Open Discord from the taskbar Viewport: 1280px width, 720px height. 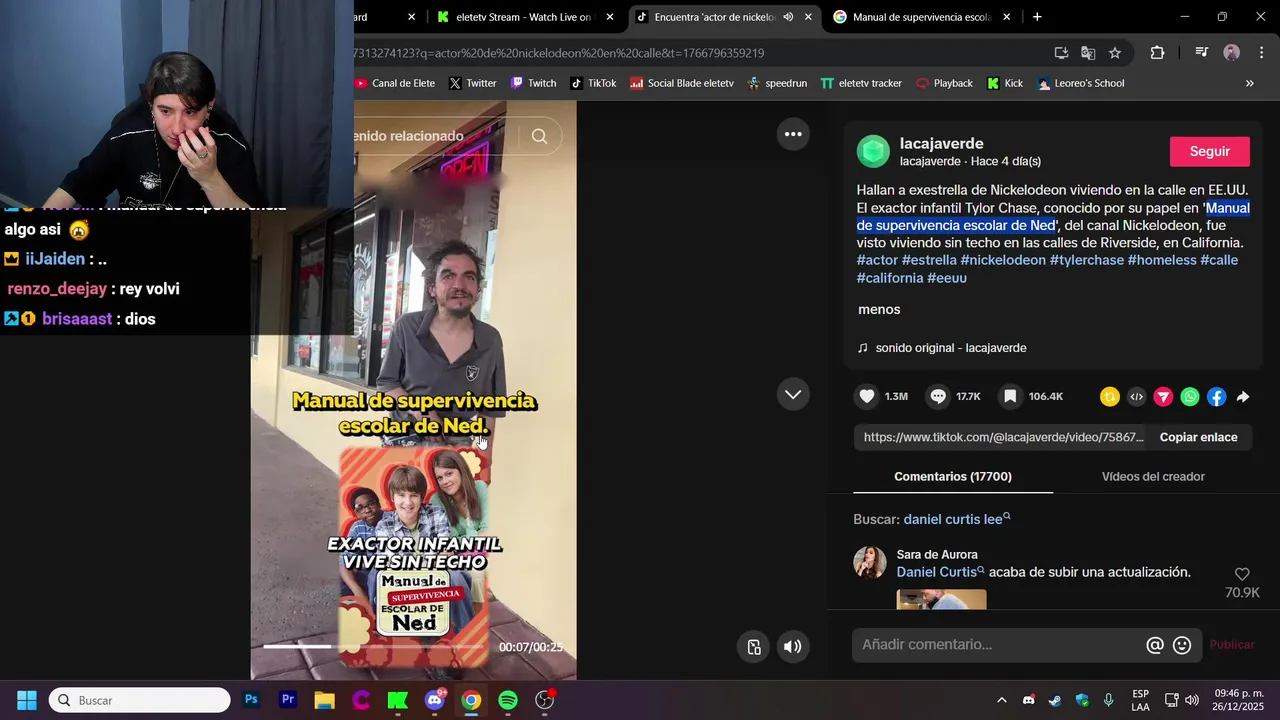pyautogui.click(x=435, y=700)
